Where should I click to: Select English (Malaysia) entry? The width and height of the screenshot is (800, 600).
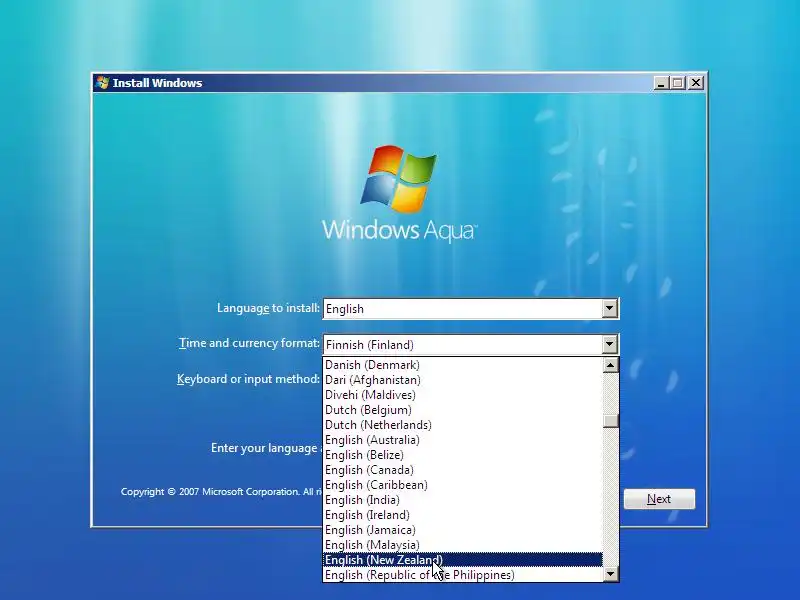coord(463,545)
